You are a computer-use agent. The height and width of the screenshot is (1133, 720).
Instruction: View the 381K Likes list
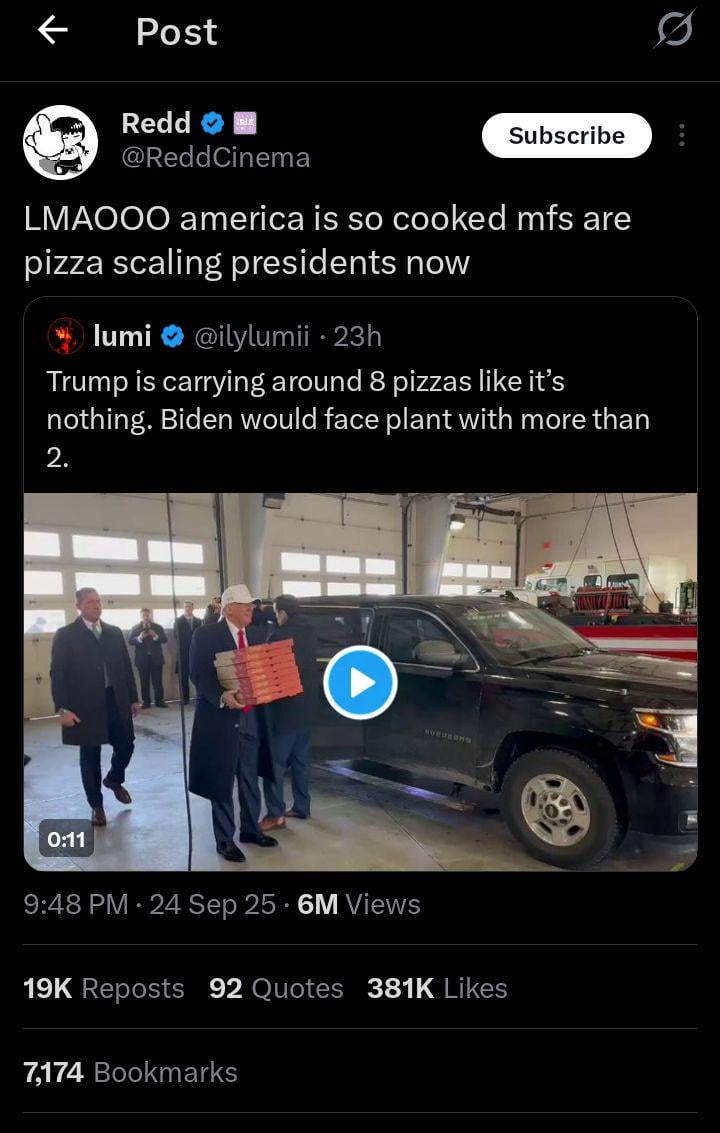pos(437,988)
